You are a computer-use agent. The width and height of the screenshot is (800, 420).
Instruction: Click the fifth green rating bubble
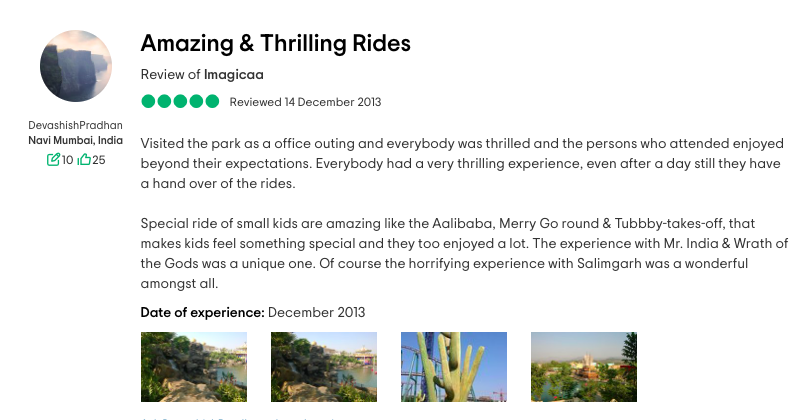tap(212, 102)
